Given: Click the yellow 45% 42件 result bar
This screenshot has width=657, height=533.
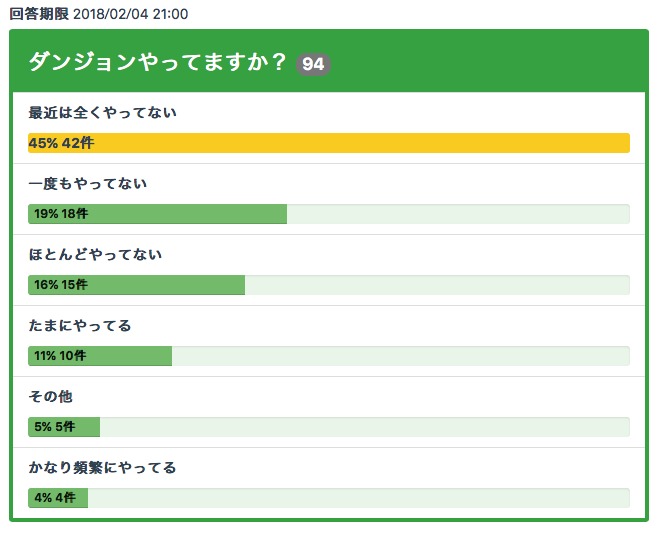Looking at the screenshot, I should point(329,143).
